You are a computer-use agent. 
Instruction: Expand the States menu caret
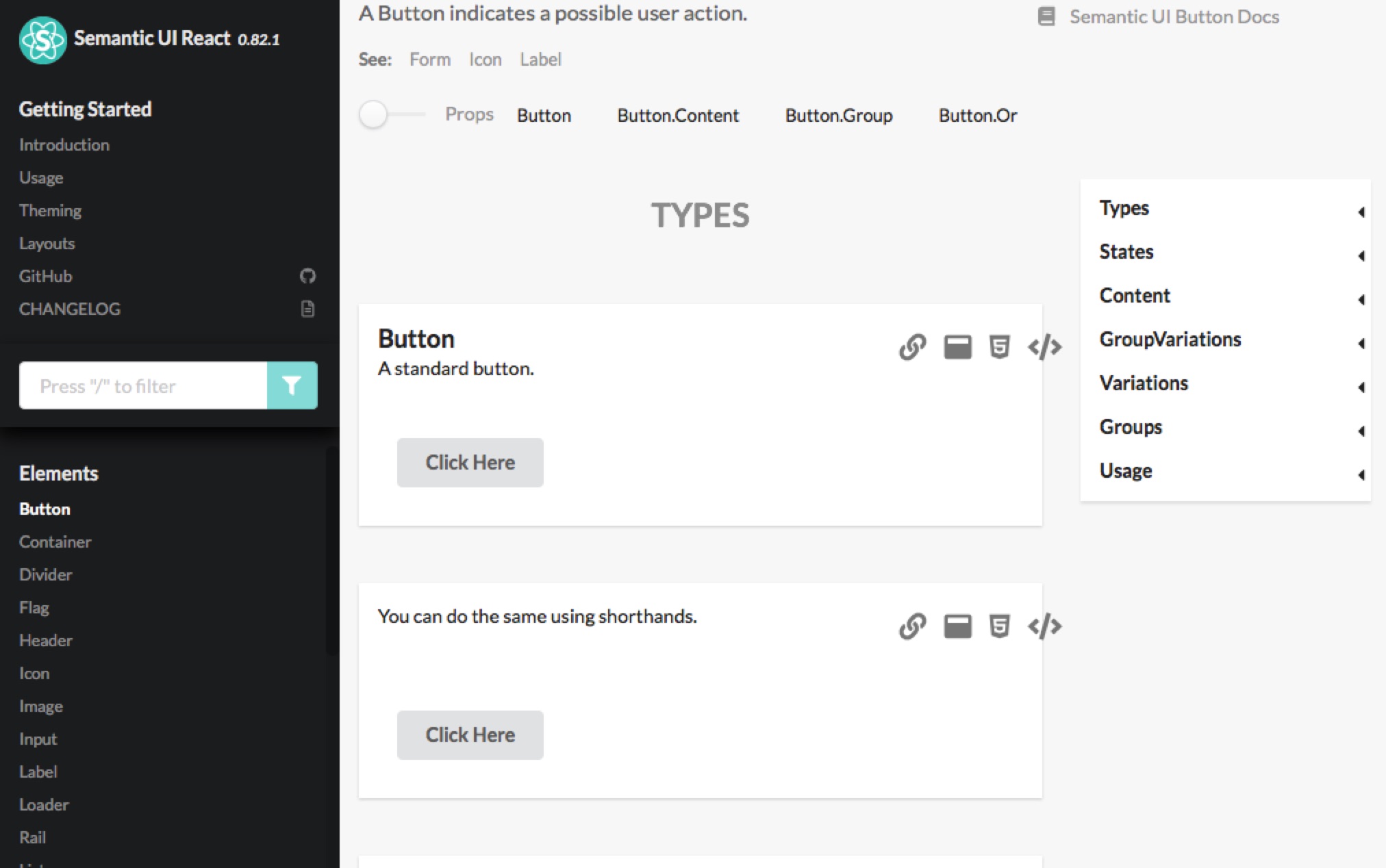[x=1361, y=256]
